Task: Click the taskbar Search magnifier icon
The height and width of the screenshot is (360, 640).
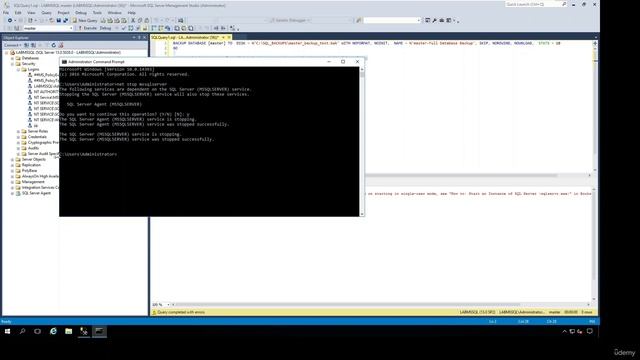Action: (22, 331)
